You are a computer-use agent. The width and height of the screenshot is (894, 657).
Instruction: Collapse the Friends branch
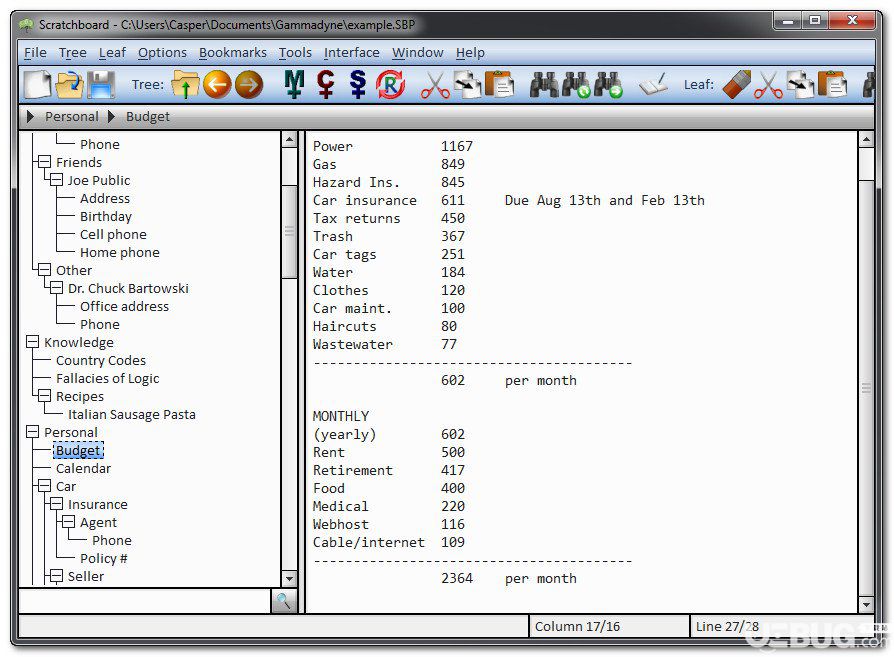coord(44,162)
